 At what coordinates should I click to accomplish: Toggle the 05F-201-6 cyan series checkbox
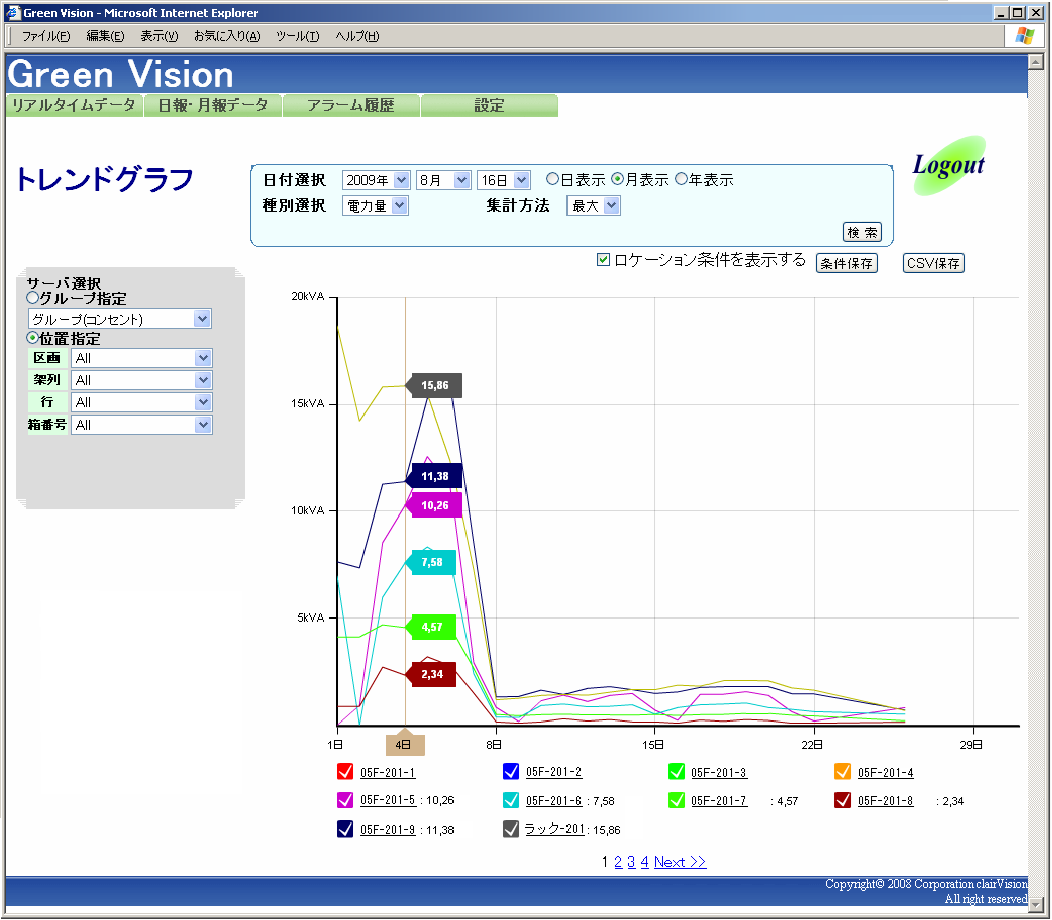coord(511,800)
